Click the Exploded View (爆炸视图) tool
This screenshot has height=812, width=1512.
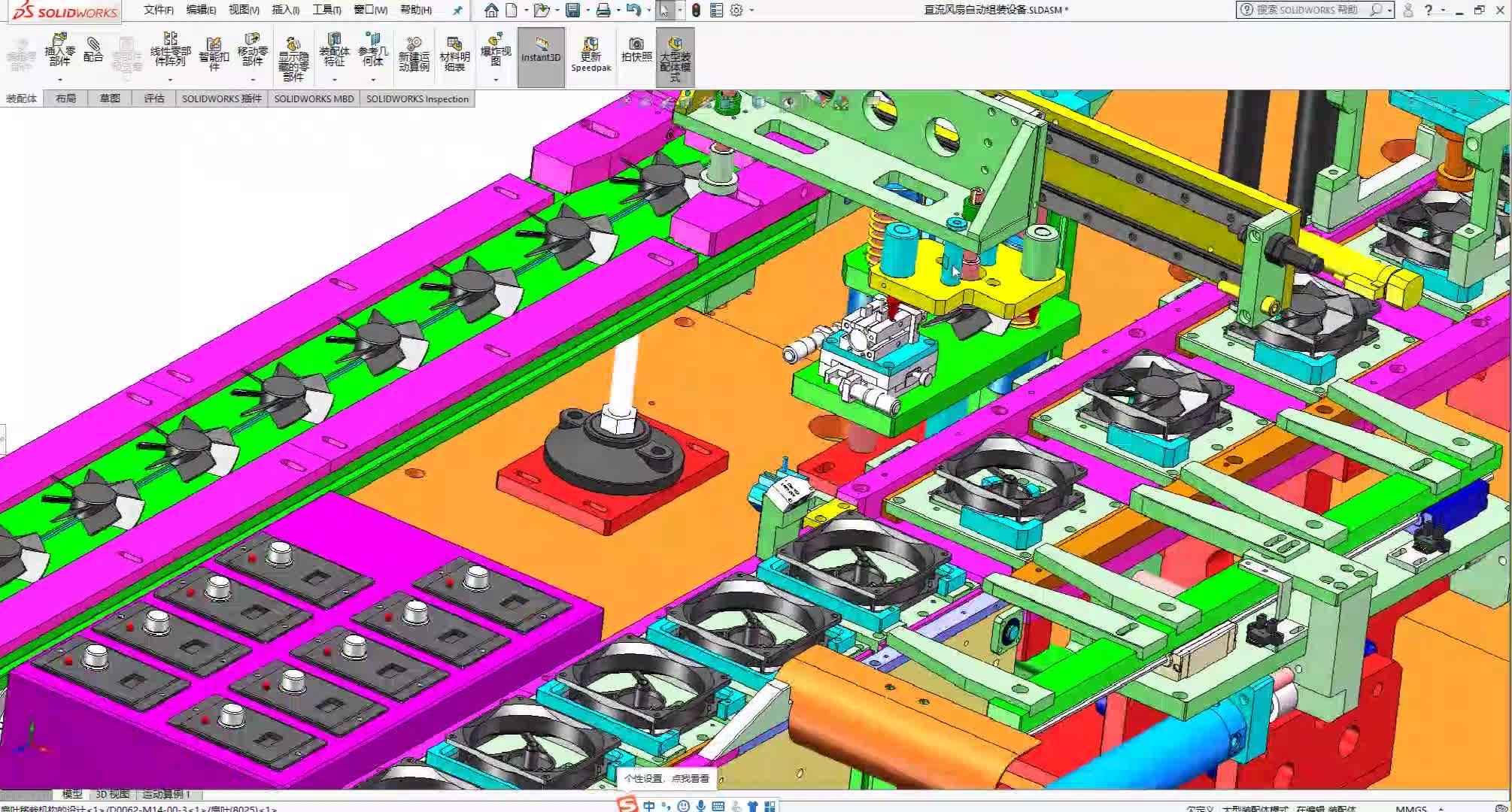495,49
